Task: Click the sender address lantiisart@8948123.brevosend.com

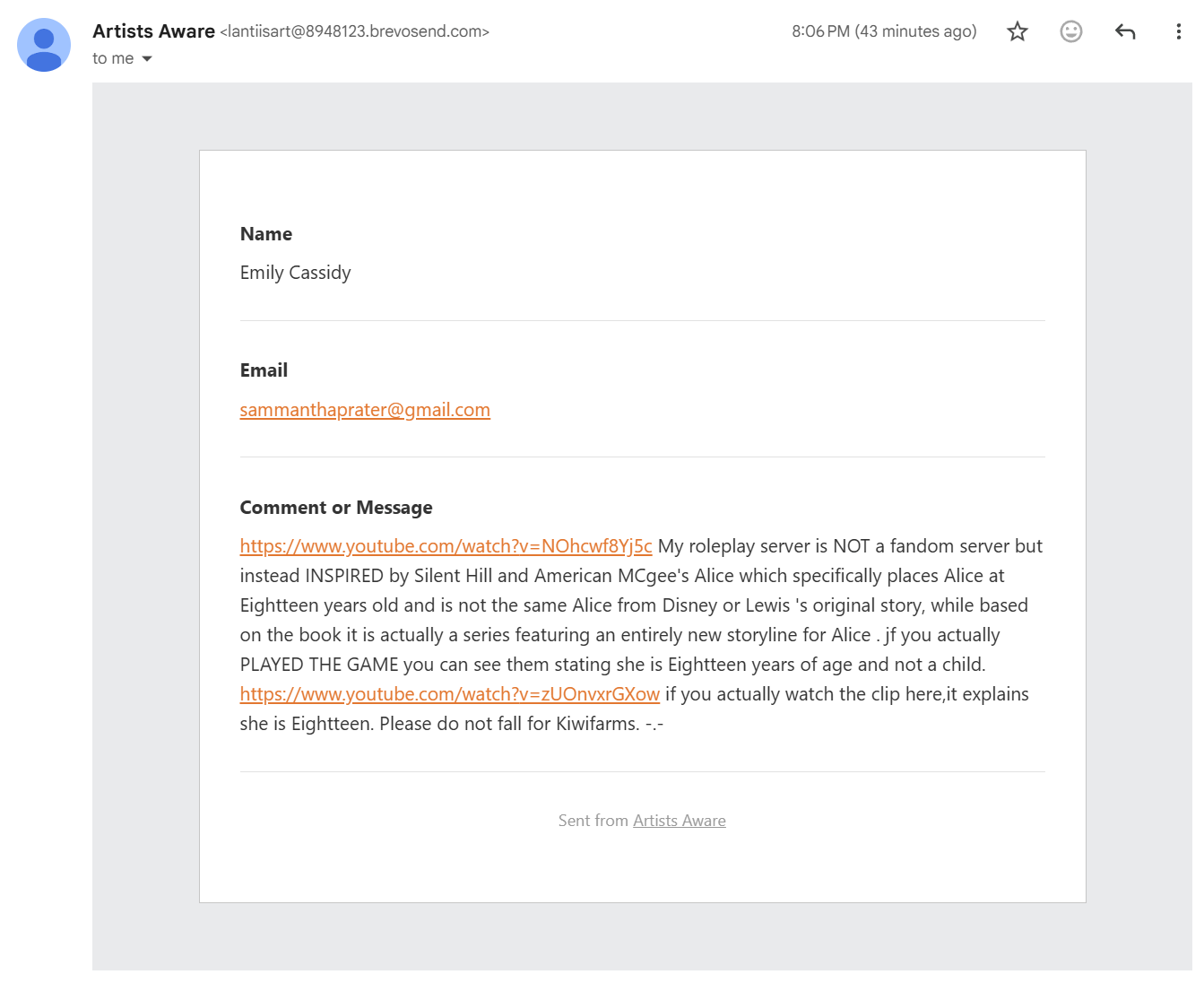Action: click(x=355, y=31)
